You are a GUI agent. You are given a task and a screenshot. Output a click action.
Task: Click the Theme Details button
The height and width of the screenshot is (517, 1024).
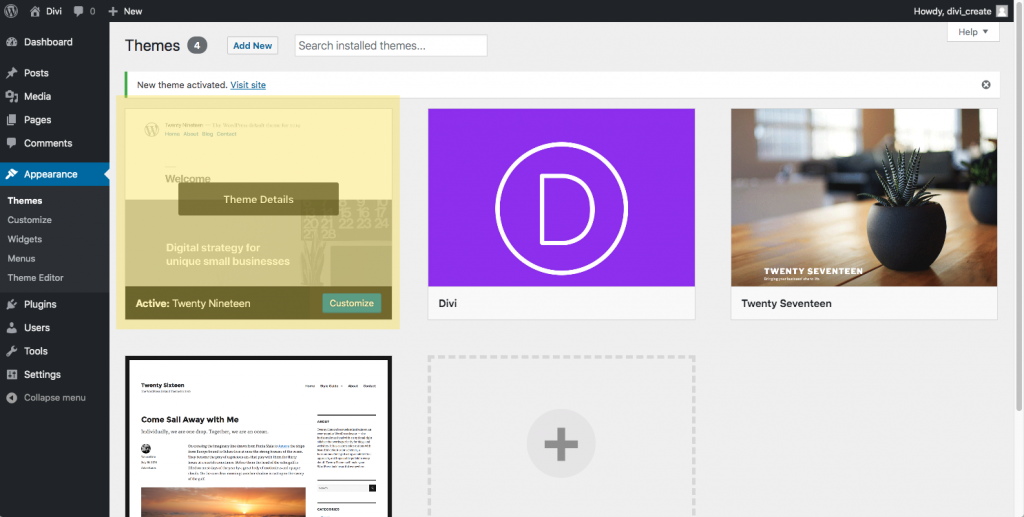point(259,199)
